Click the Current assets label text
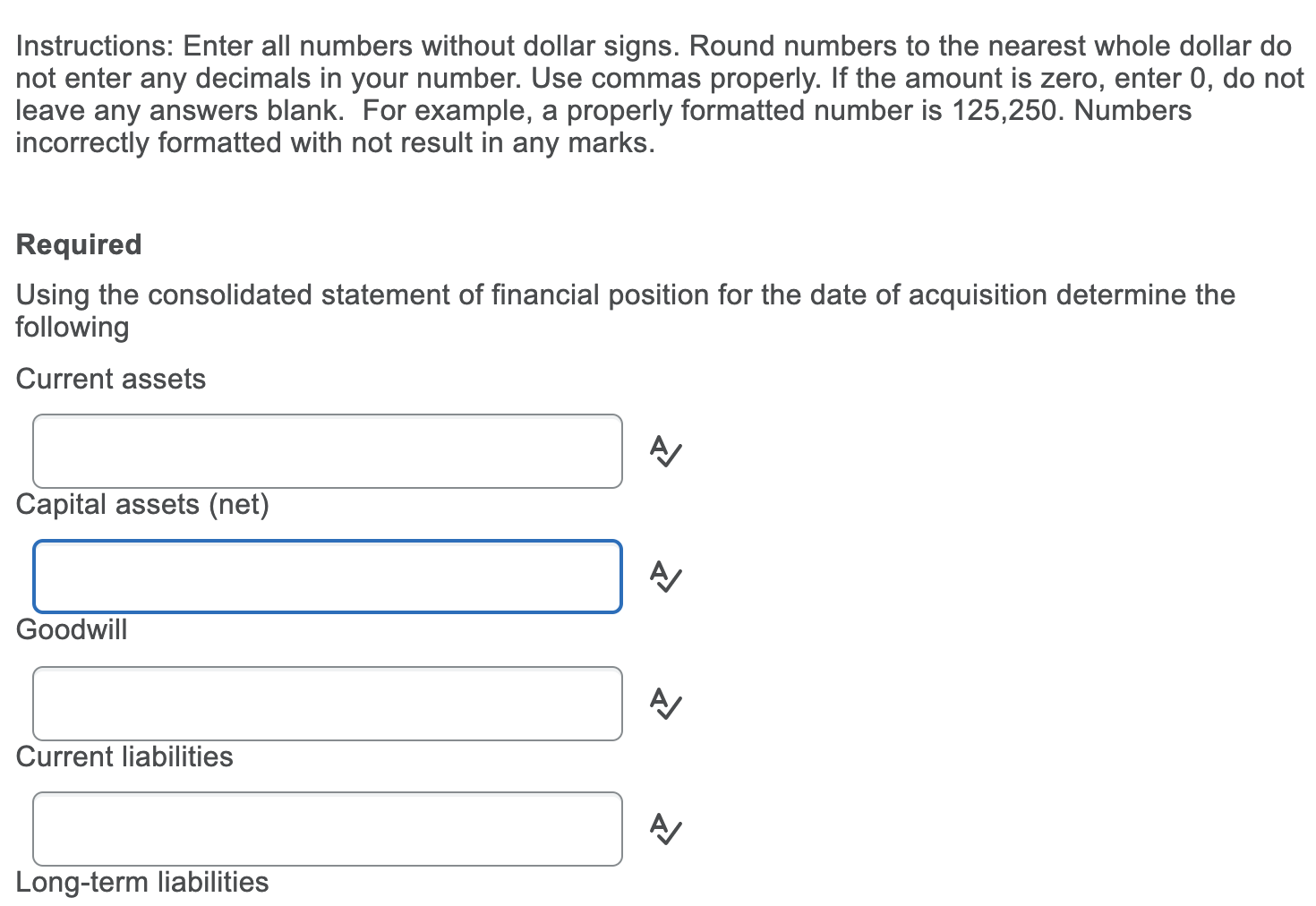 [110, 379]
